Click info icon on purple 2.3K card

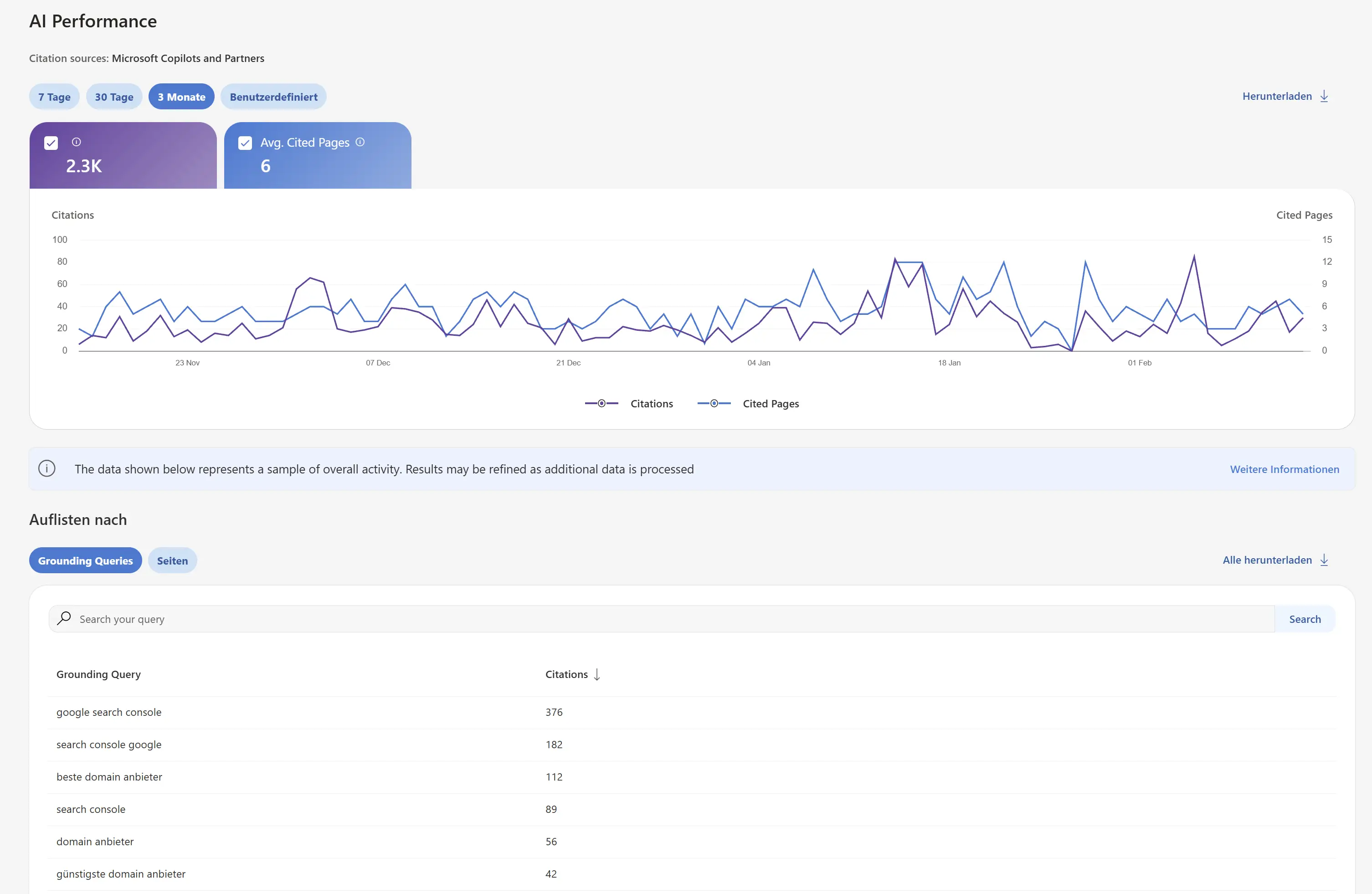coord(76,142)
